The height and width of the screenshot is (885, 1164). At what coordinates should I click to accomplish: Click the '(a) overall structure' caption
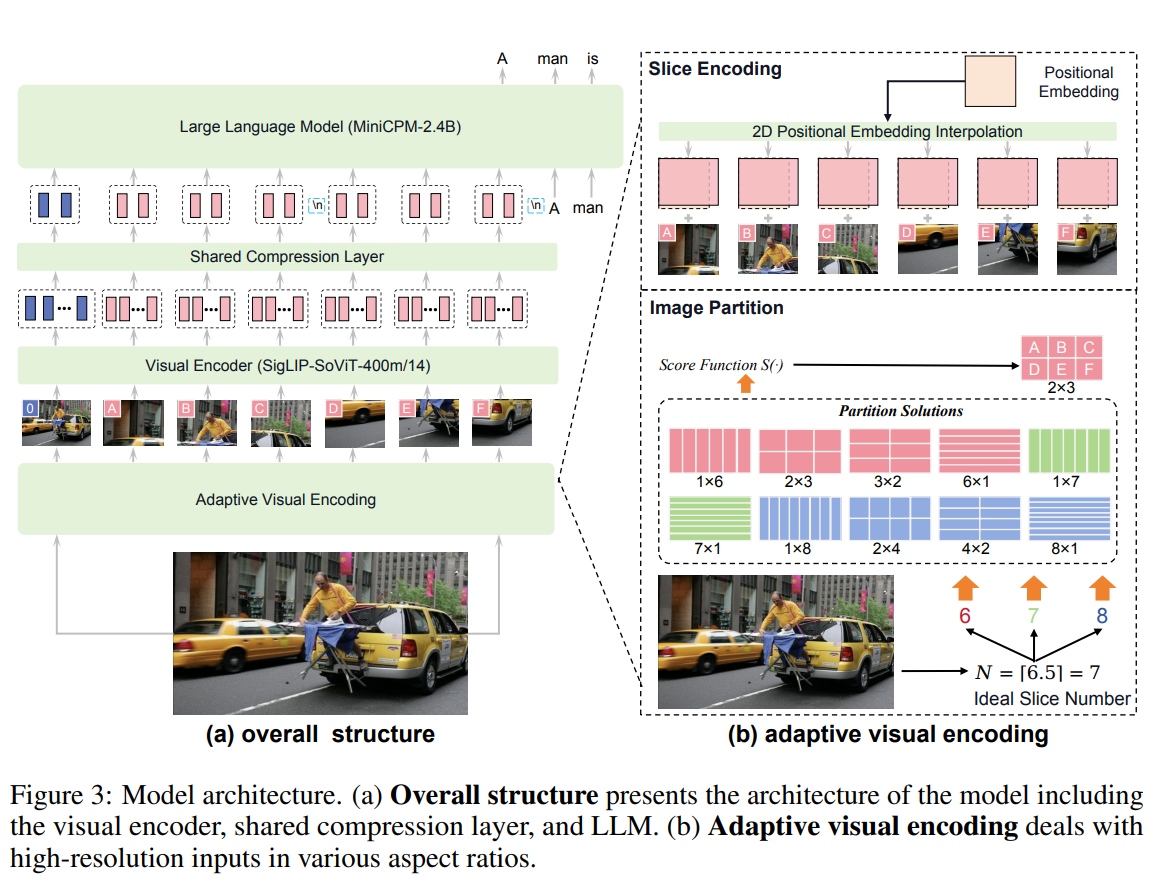point(320,734)
